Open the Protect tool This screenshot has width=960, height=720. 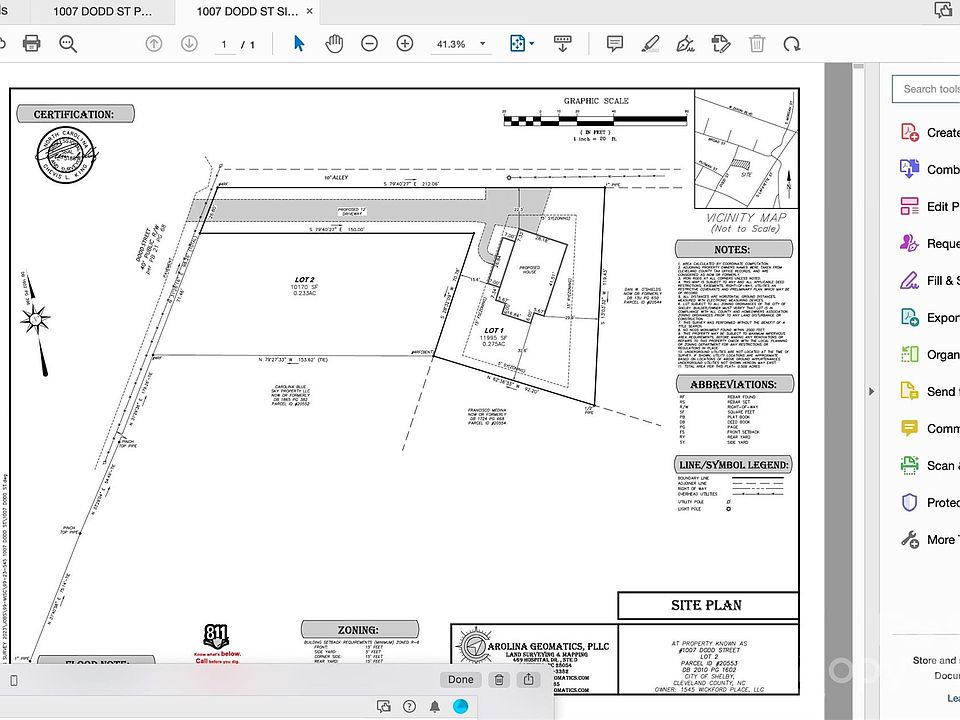click(929, 502)
